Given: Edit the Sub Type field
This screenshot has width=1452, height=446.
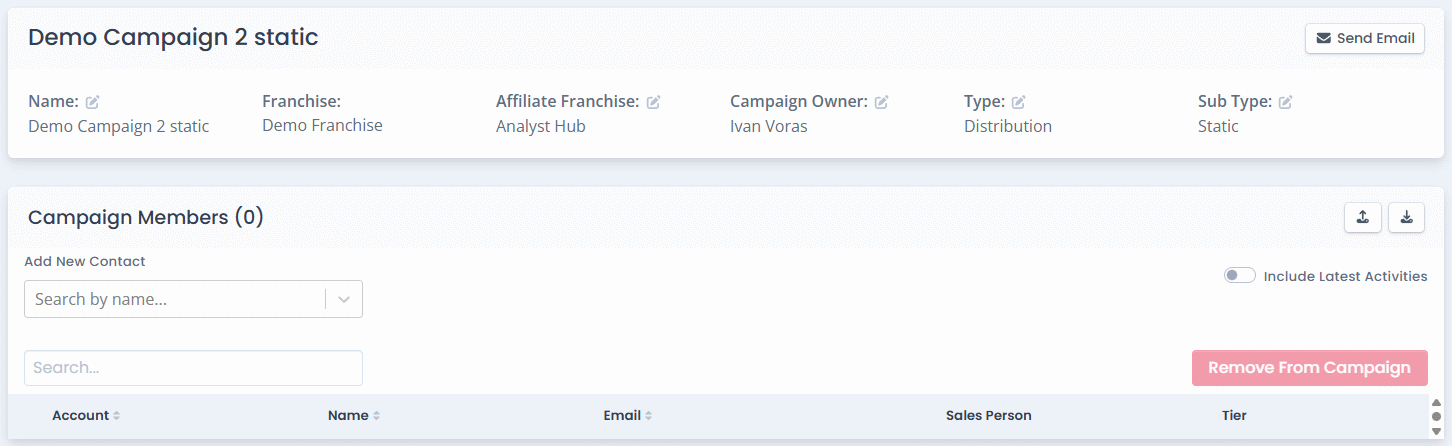Looking at the screenshot, I should tap(1286, 102).
